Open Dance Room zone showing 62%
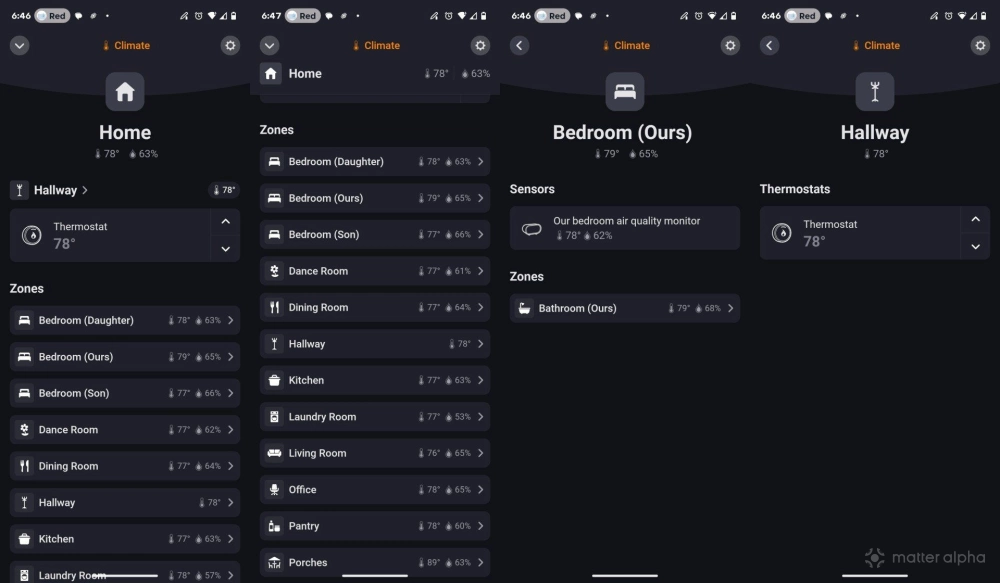 coord(125,429)
